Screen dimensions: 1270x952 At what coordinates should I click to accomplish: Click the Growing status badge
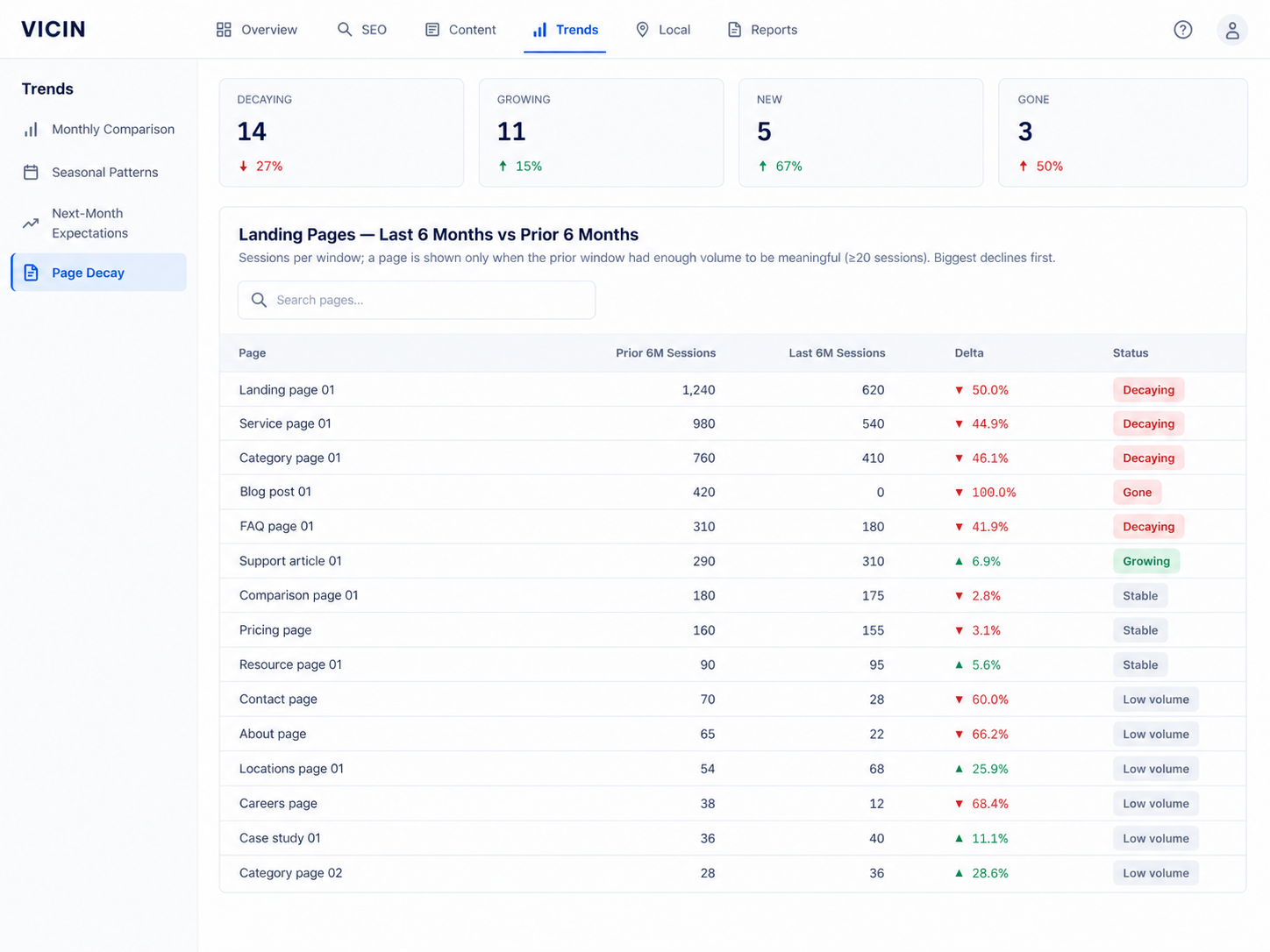[1146, 561]
